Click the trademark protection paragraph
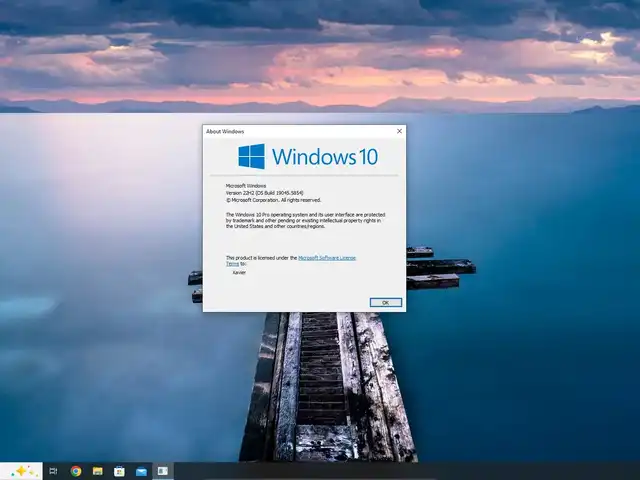 [305, 220]
